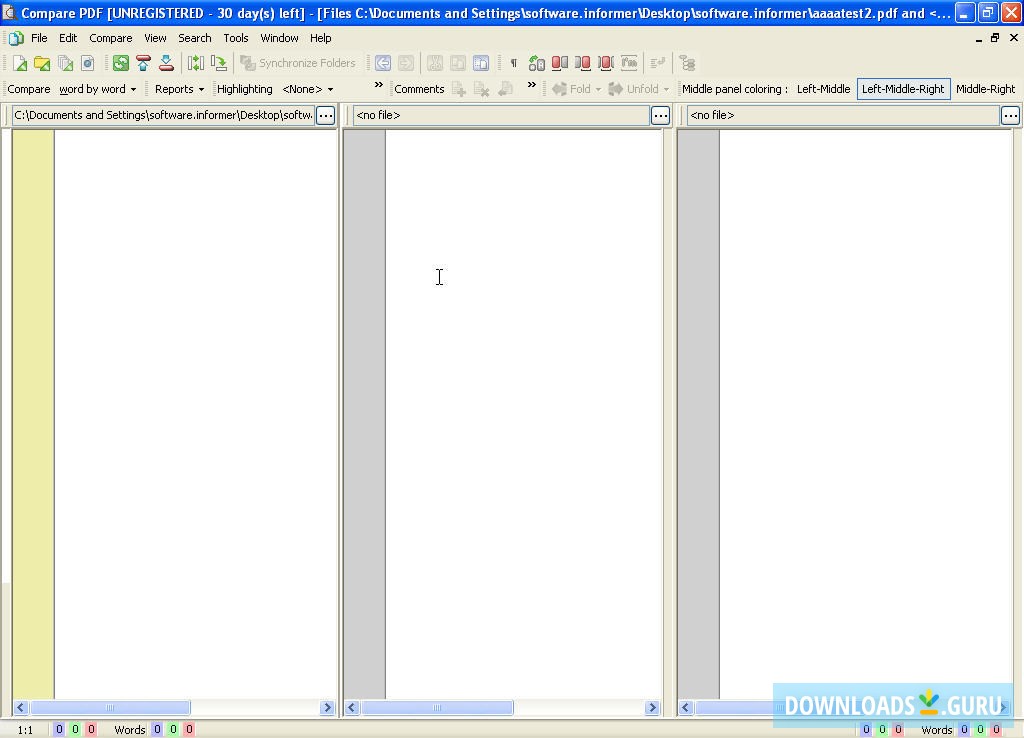Click the left panel horizontal scrollbar
1024x738 pixels.
(x=110, y=707)
